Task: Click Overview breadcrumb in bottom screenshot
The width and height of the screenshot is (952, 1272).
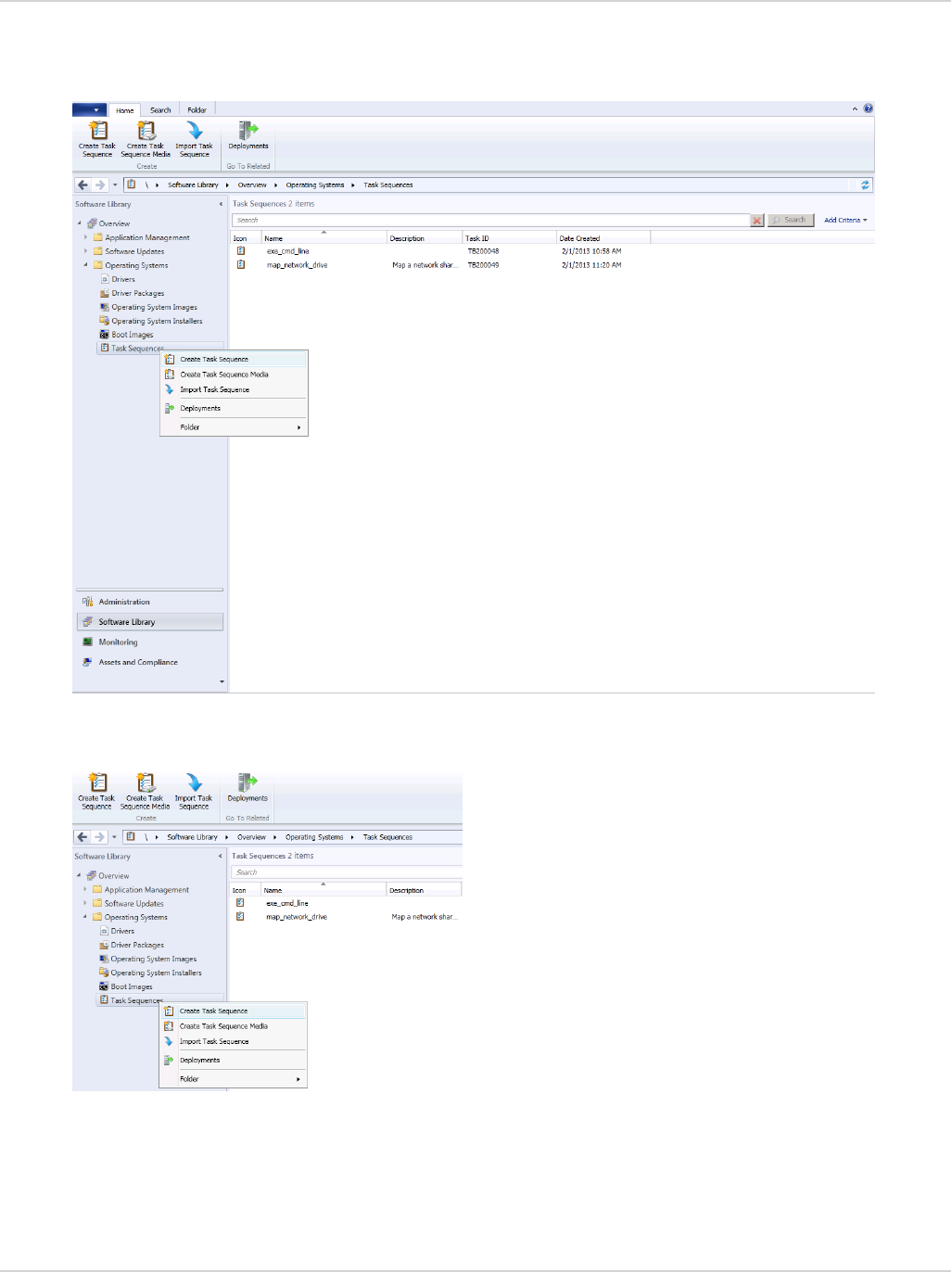Action: (251, 837)
